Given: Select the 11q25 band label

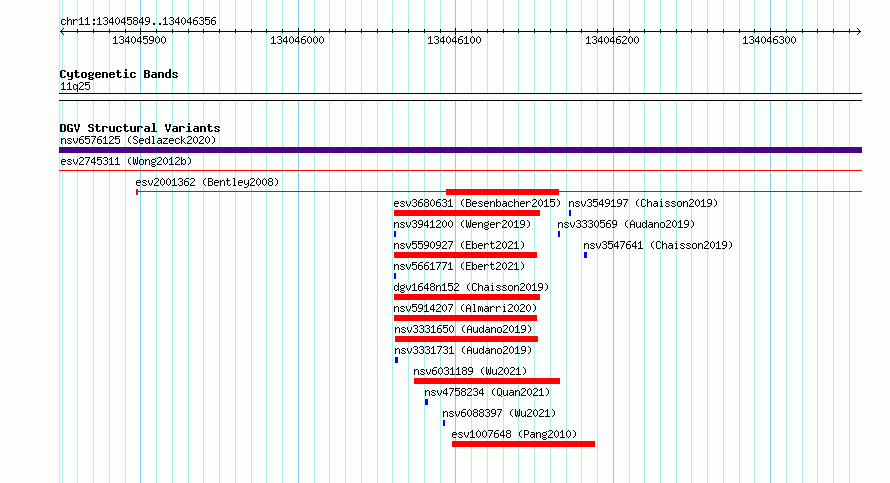Looking at the screenshot, I should (x=75, y=86).
